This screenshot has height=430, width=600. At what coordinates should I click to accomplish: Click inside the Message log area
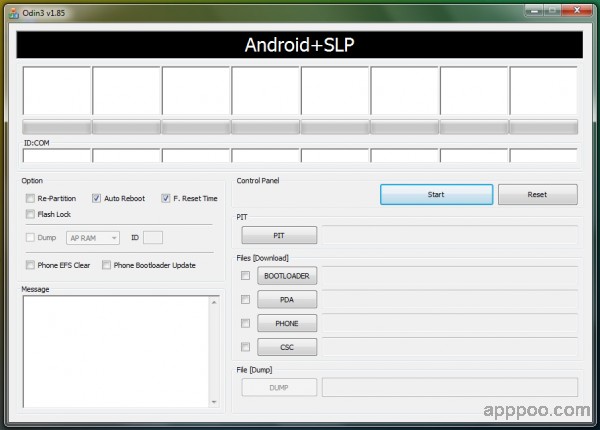(116, 352)
